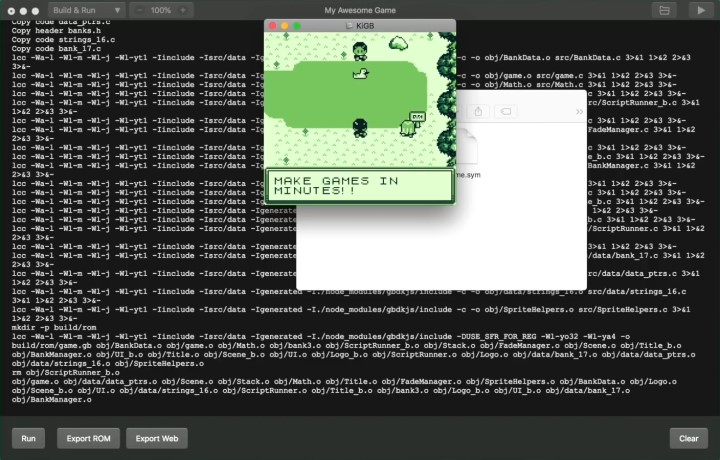Clear the build log output
720x460 pixels.
[x=688, y=438]
